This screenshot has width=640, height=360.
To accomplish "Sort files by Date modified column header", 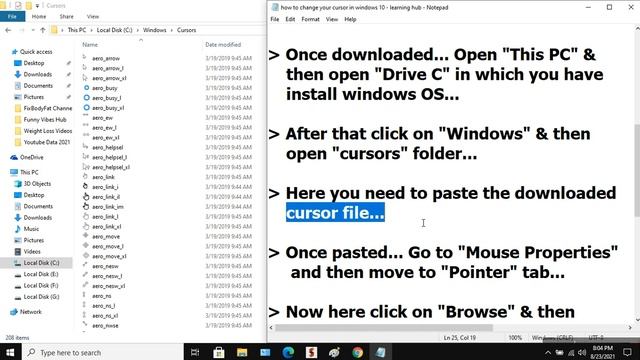I will 223,44.
